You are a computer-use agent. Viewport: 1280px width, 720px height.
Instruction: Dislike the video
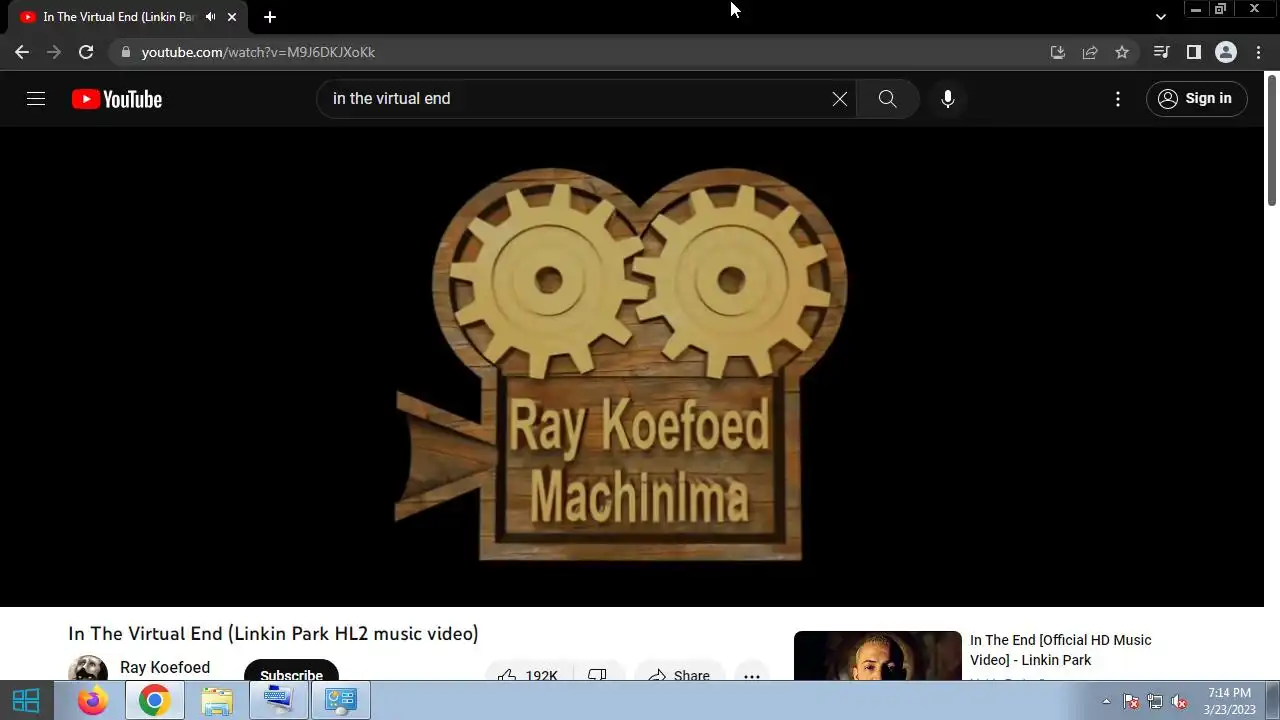click(597, 672)
